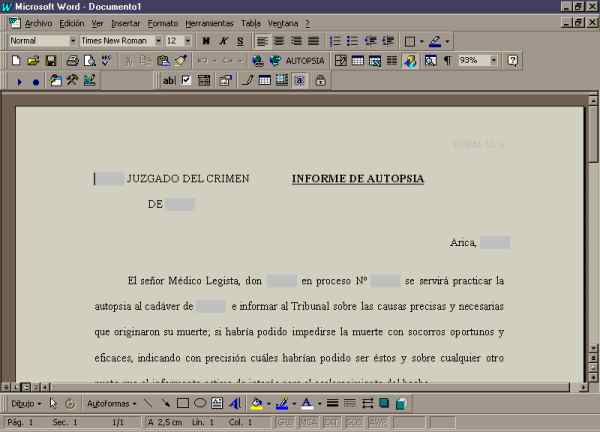Select the Rectangle drawing tool
600x432 pixels.
(x=182, y=404)
